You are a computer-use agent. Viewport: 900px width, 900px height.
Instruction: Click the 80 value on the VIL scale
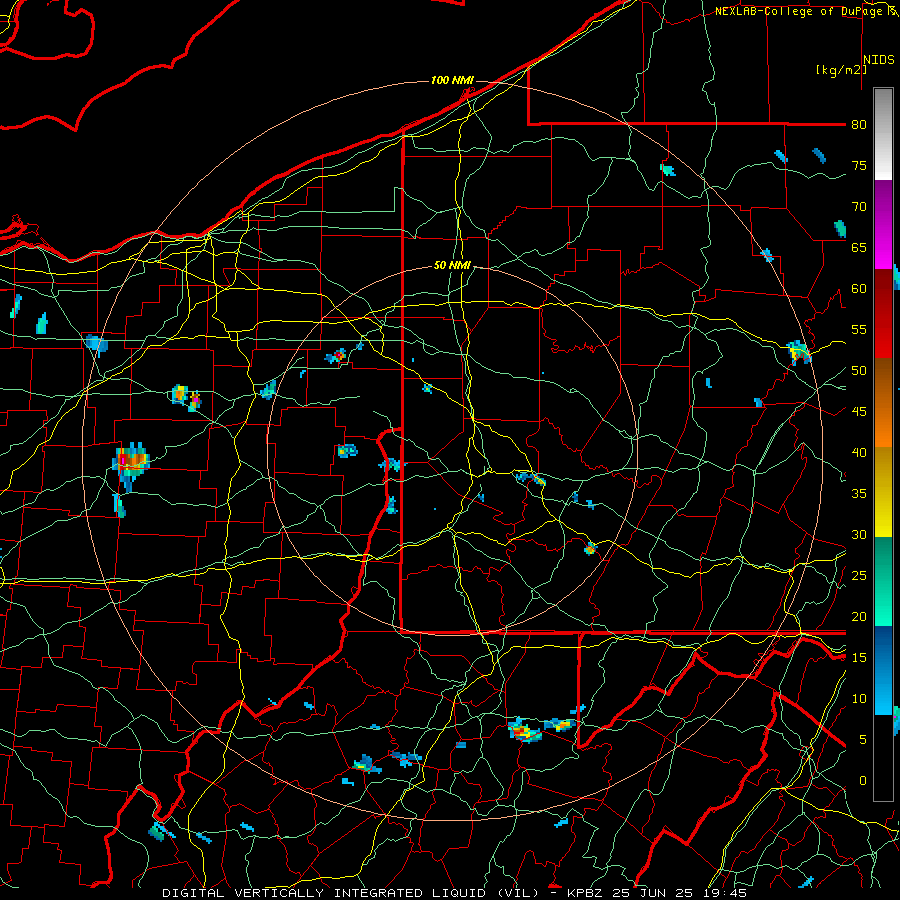tap(859, 125)
